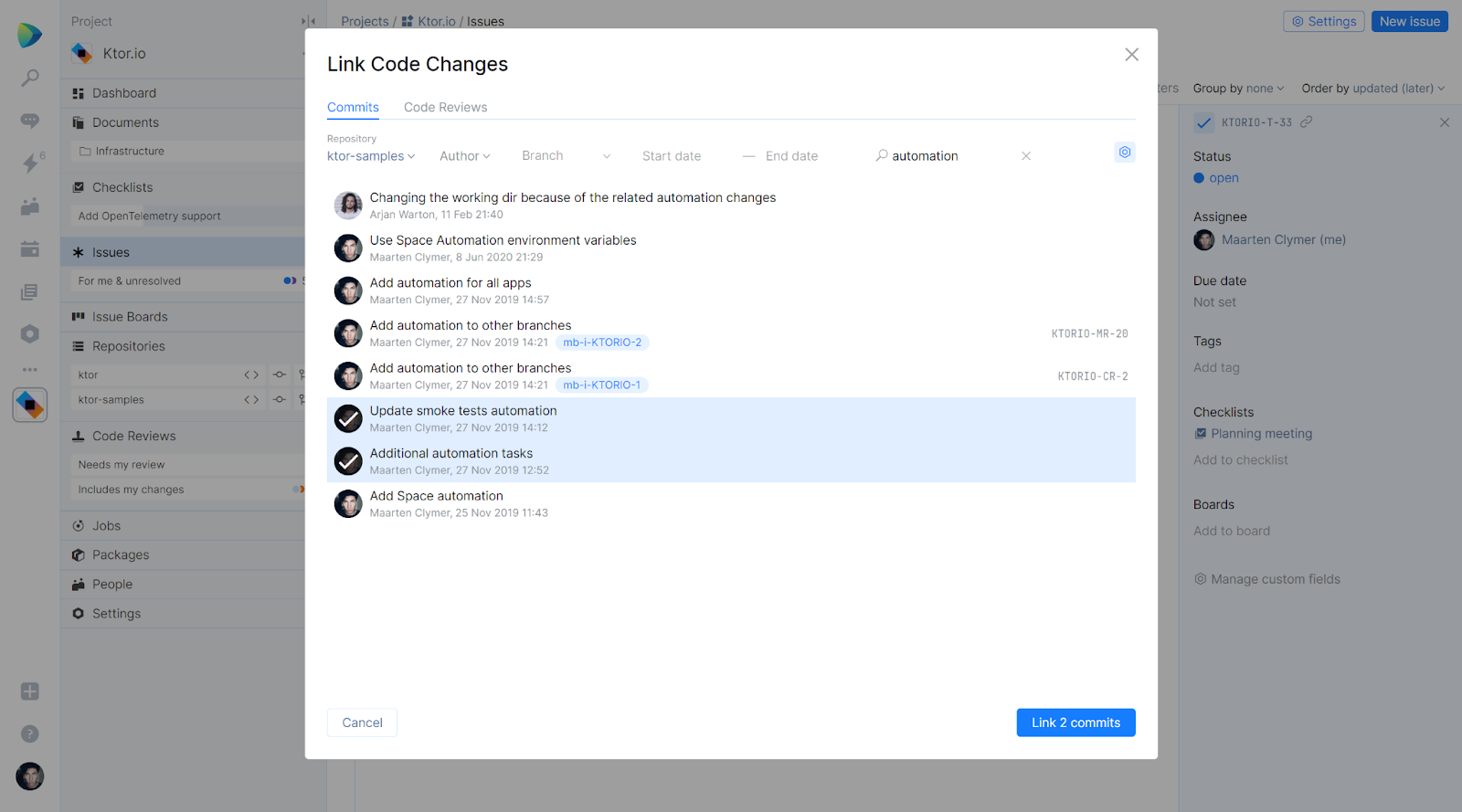Click 'Add to board' in the issue panel
The image size is (1462, 812).
pos(1232,531)
